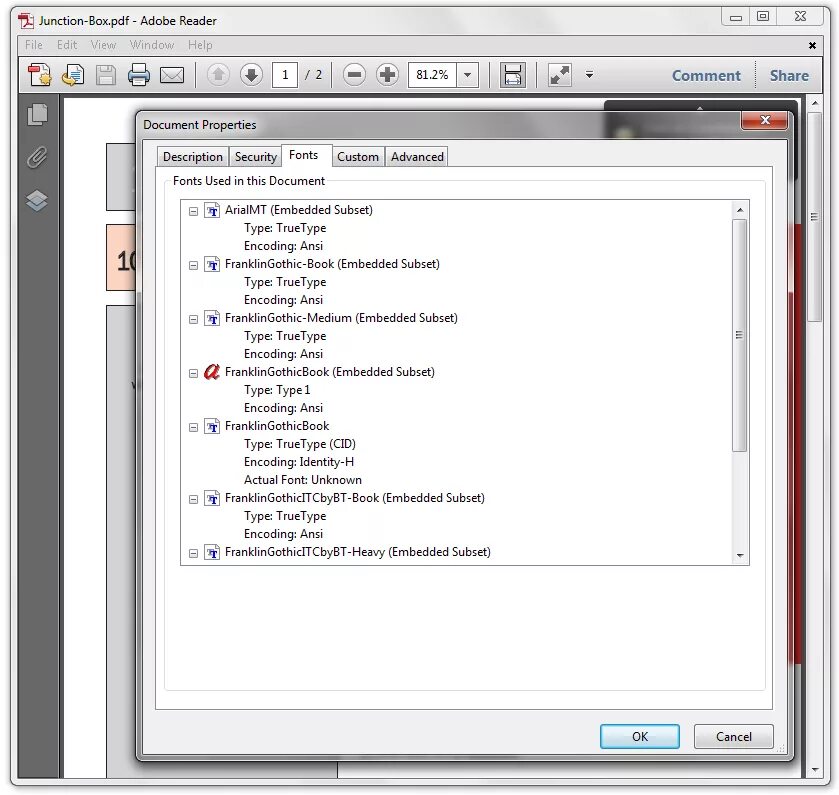This screenshot has height=795, width=839.
Task: Collapse the ArialMT font entry
Action: click(x=193, y=211)
